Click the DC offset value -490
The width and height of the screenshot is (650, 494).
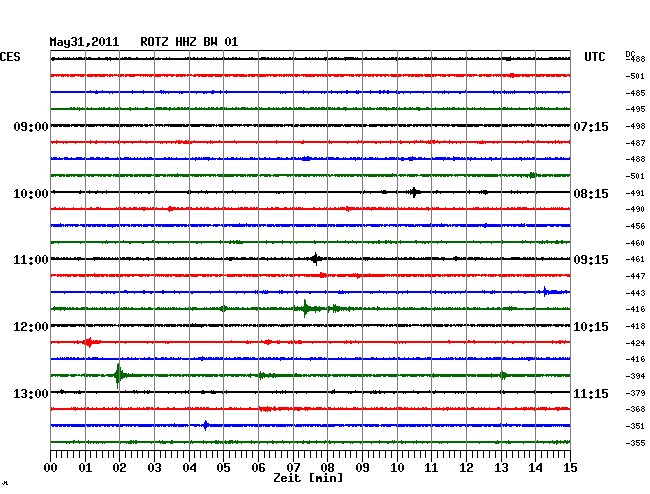635,209
